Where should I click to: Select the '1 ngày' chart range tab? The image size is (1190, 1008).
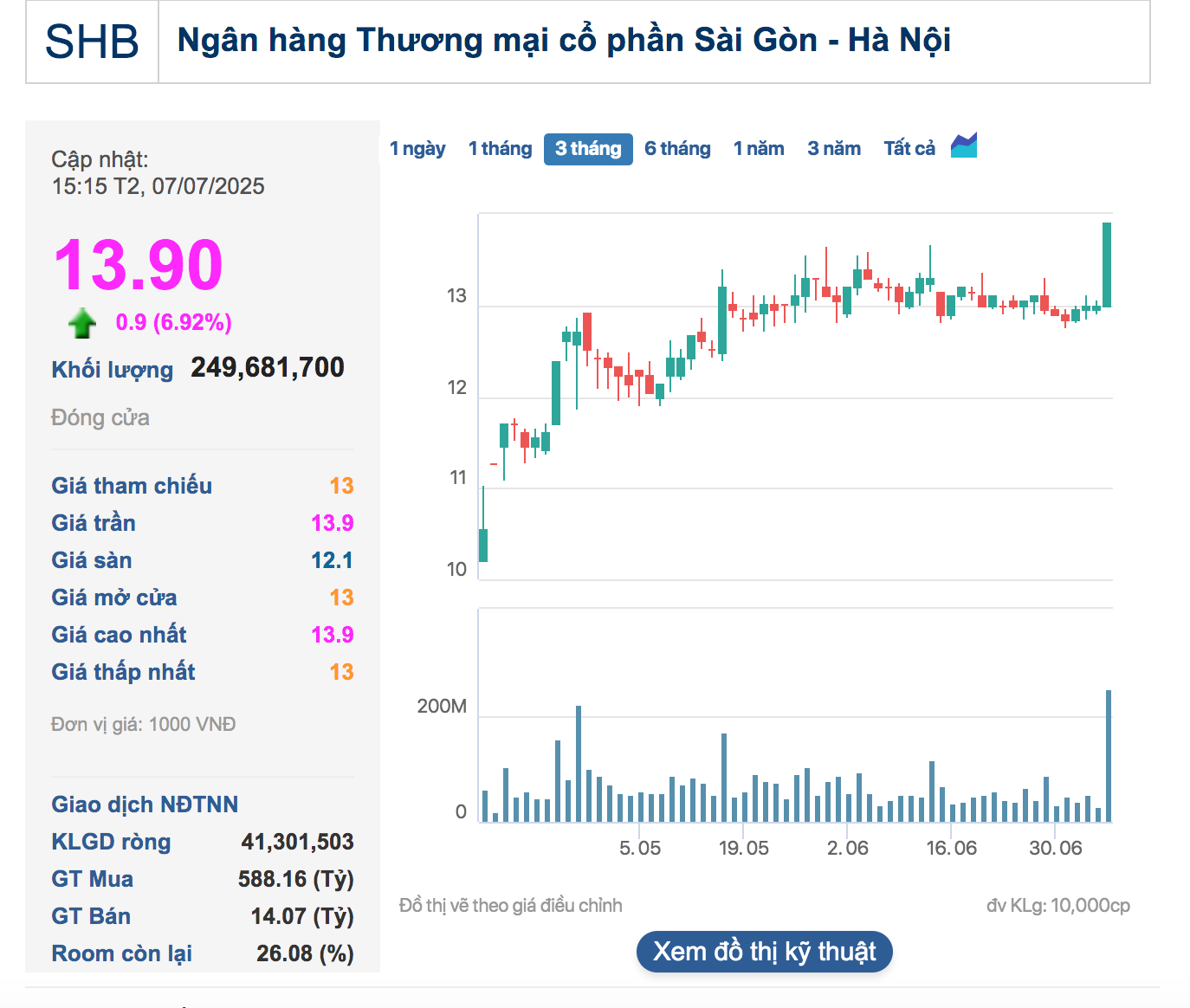click(x=417, y=148)
